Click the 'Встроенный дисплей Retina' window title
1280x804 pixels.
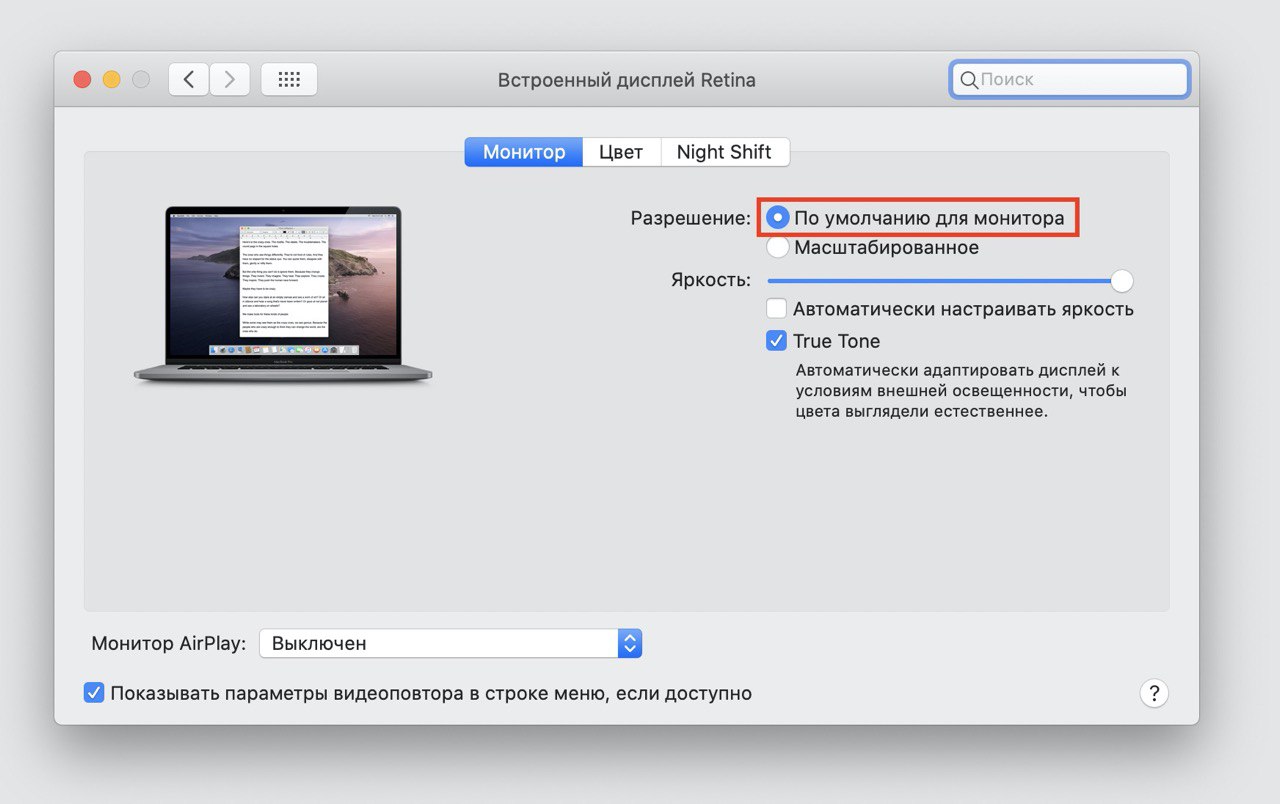pos(627,80)
